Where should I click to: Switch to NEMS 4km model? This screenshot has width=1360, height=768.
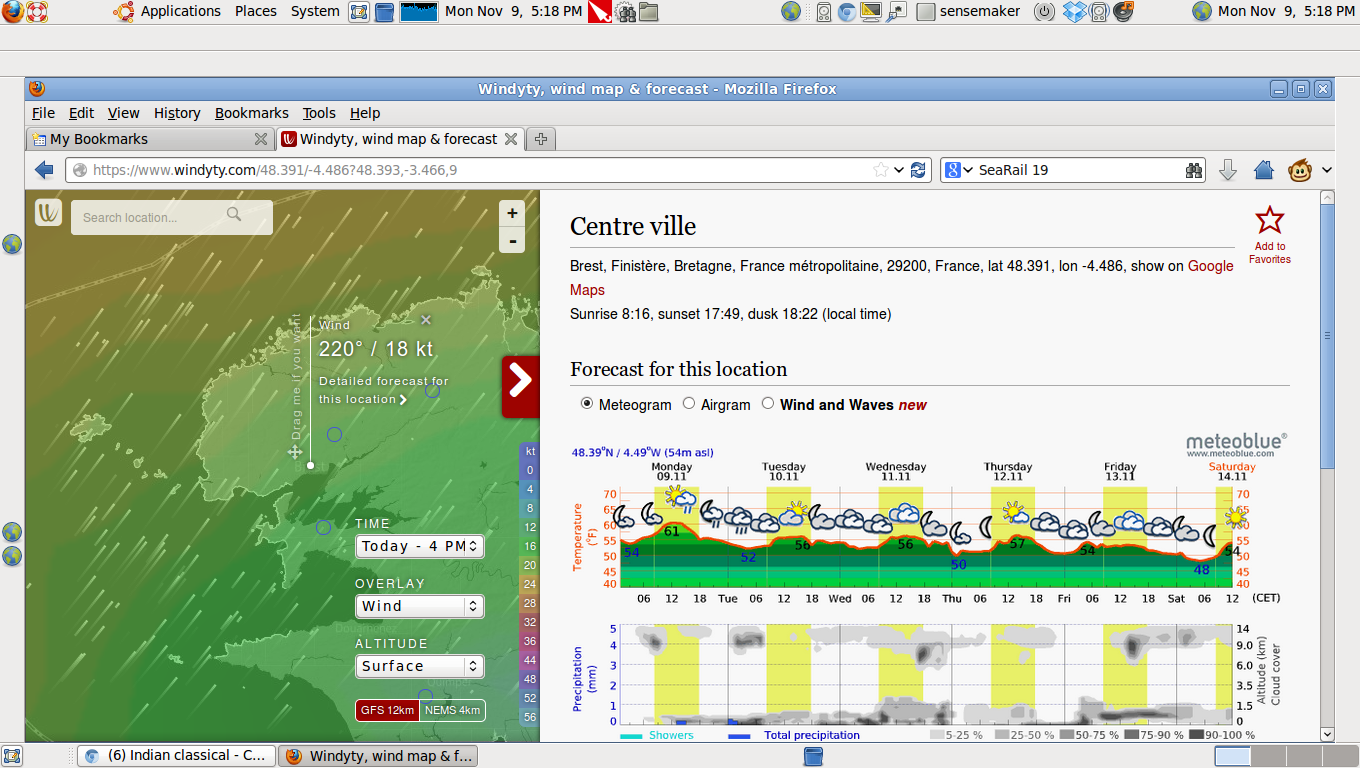tap(452, 710)
